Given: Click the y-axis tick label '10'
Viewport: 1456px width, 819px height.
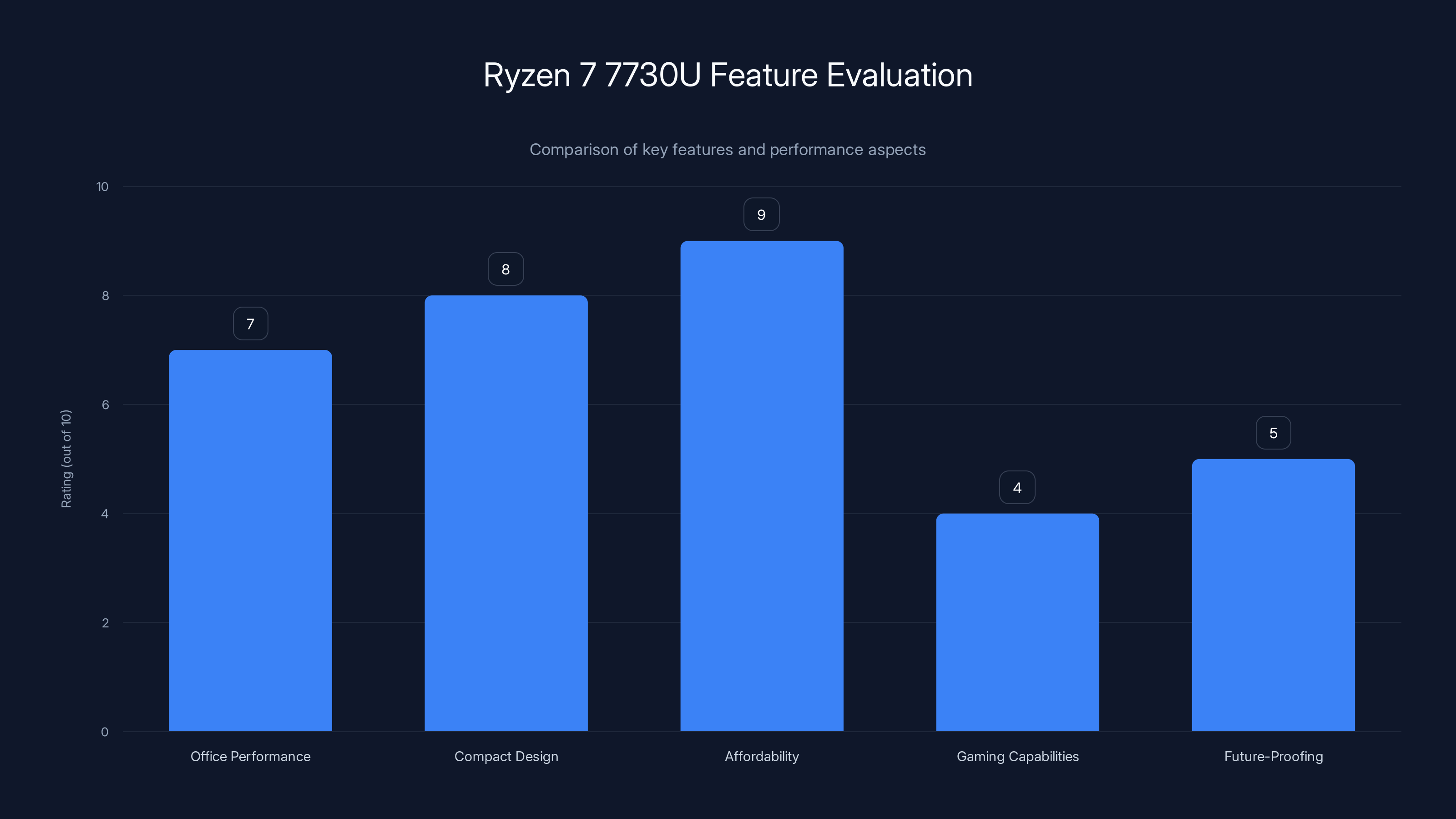Looking at the screenshot, I should [102, 187].
